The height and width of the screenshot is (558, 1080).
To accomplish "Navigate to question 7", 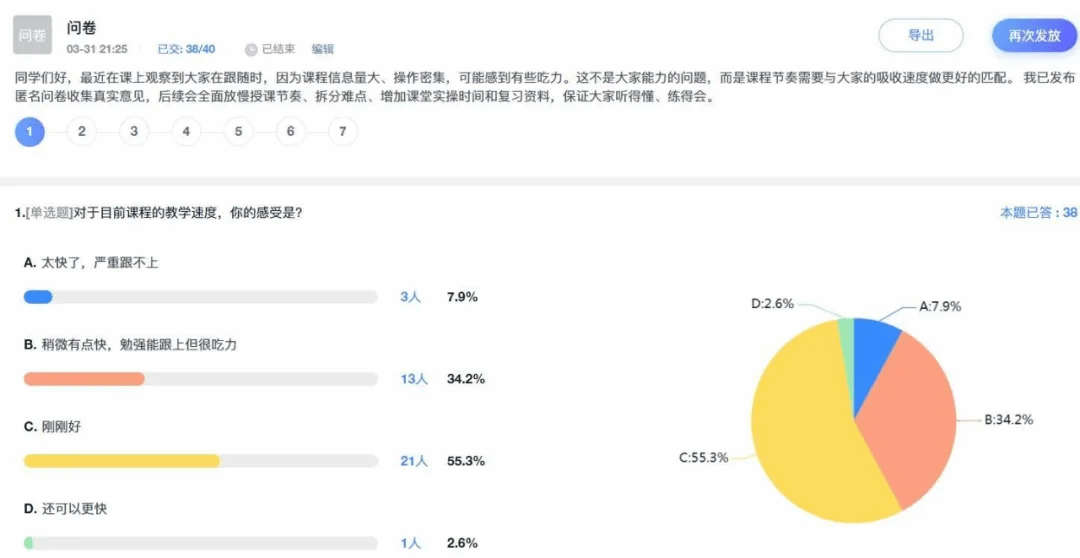I will click(x=343, y=132).
